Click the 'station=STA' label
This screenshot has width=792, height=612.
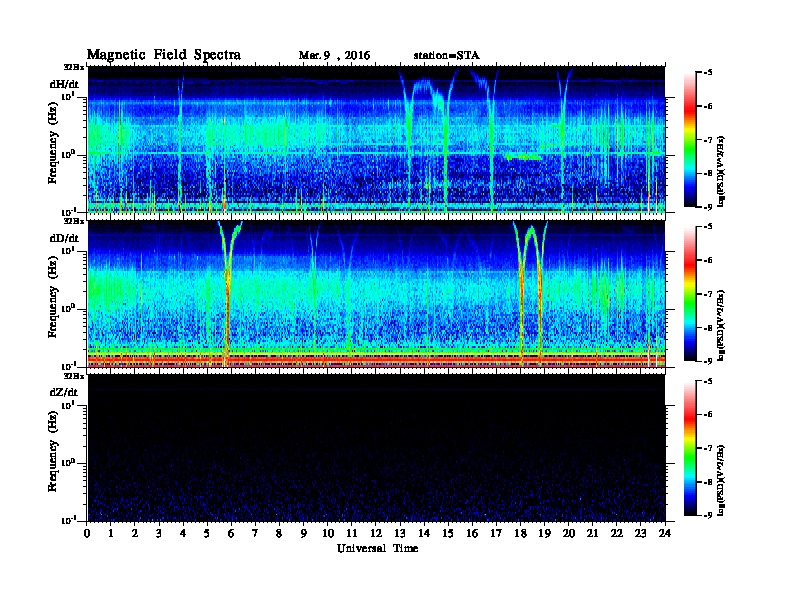447,56
